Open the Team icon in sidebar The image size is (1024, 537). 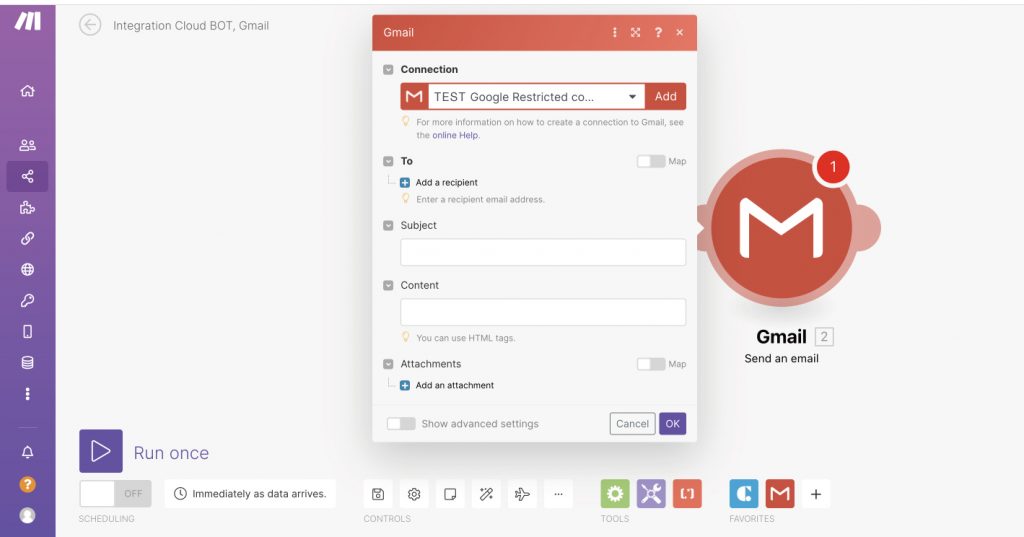point(27,145)
